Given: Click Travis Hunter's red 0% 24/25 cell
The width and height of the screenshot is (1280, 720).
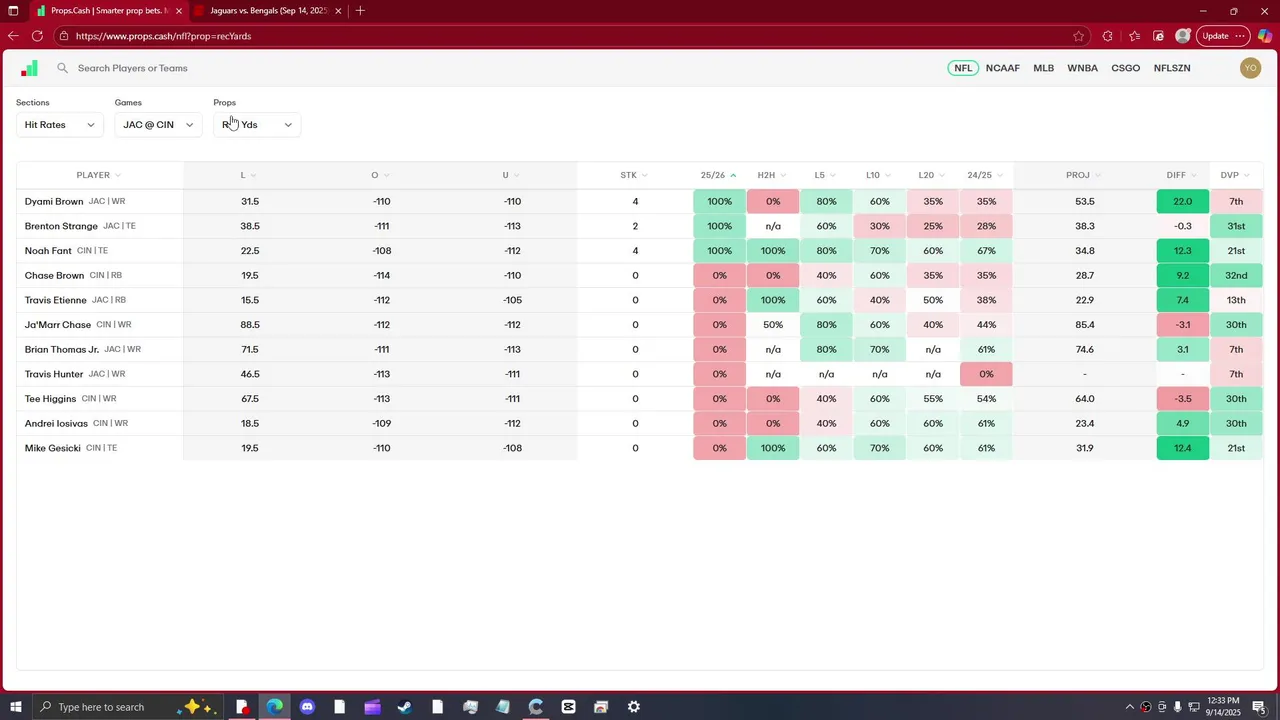Looking at the screenshot, I should (986, 374).
